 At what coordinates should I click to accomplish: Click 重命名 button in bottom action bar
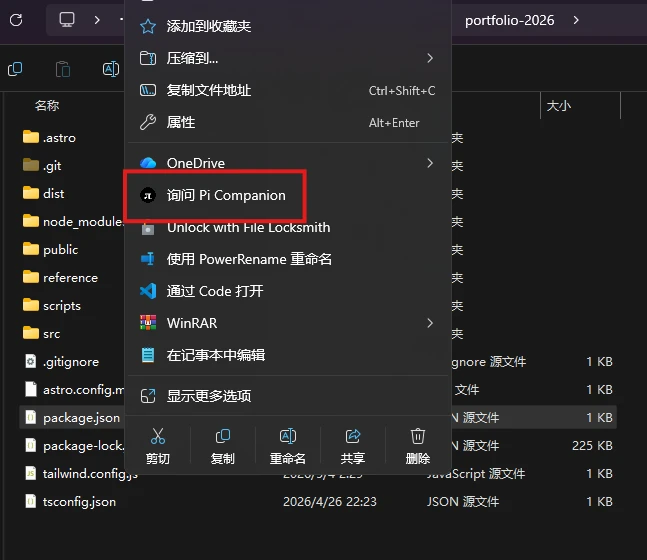pos(288,446)
